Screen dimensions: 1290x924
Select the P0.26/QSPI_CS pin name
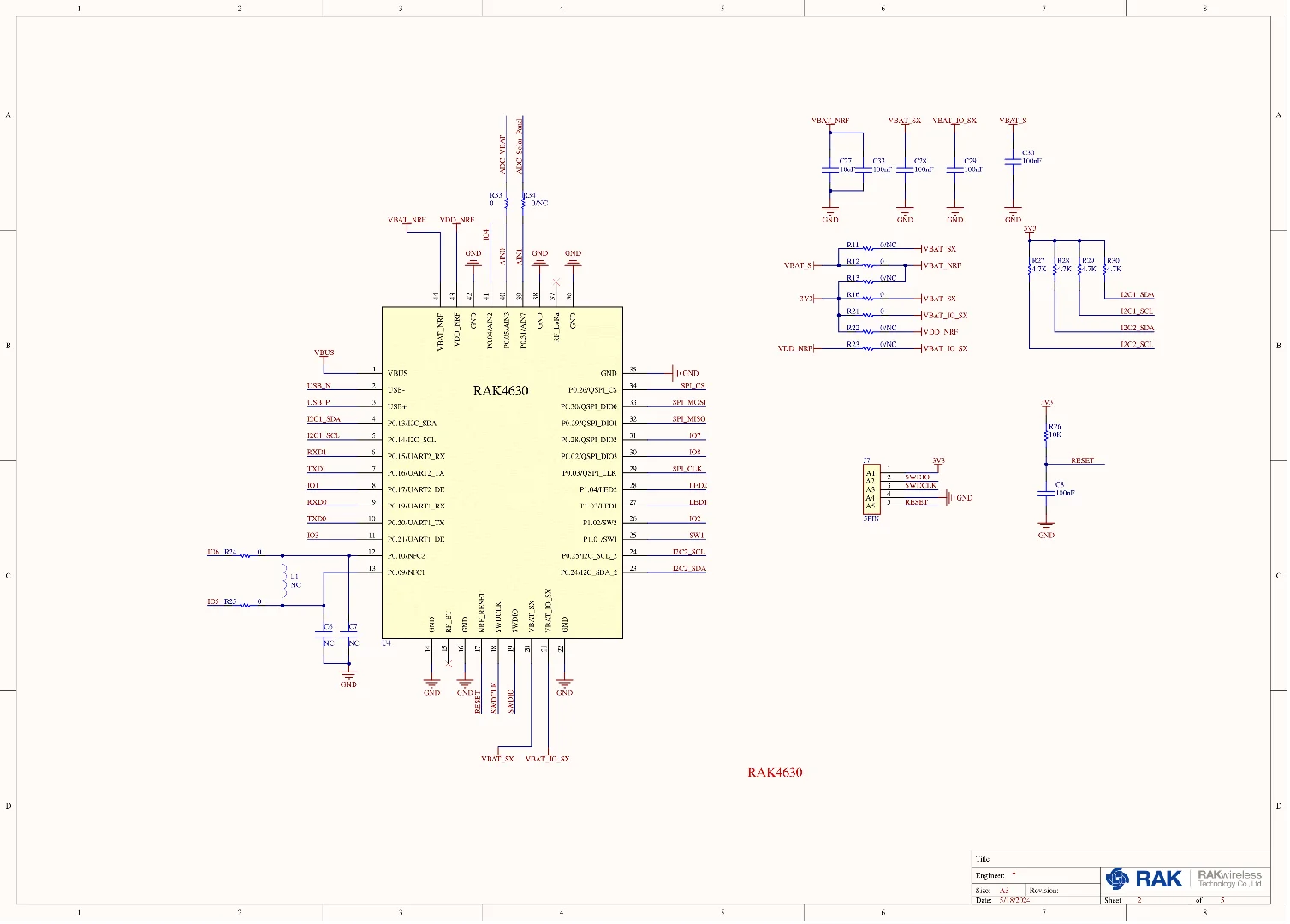(x=592, y=390)
